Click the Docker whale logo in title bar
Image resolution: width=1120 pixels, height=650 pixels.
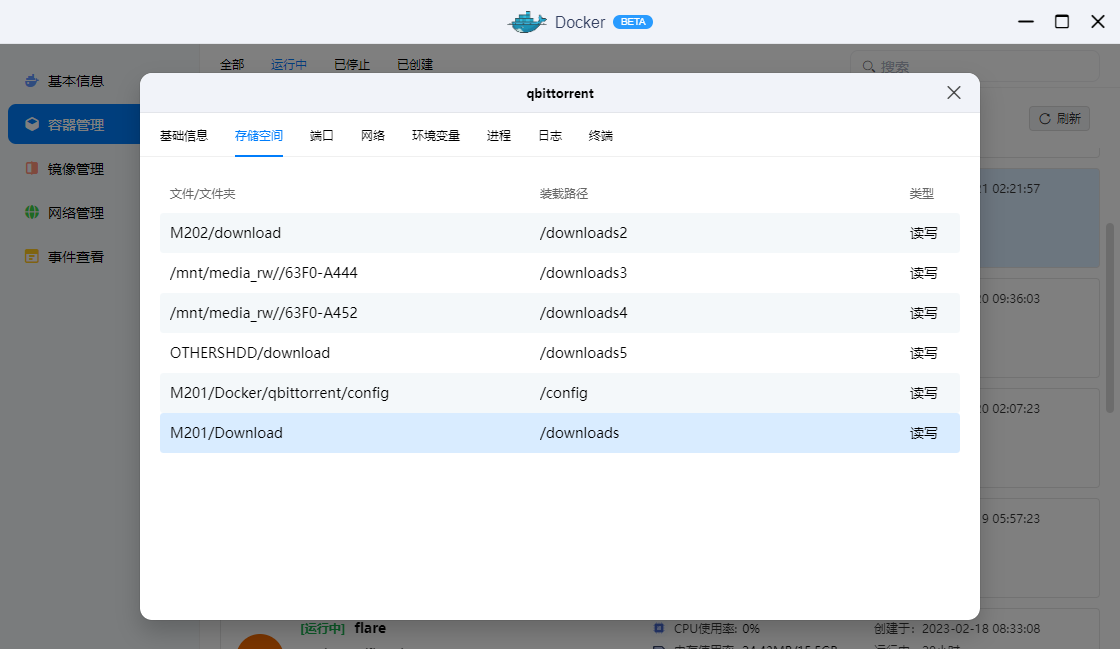(527, 21)
